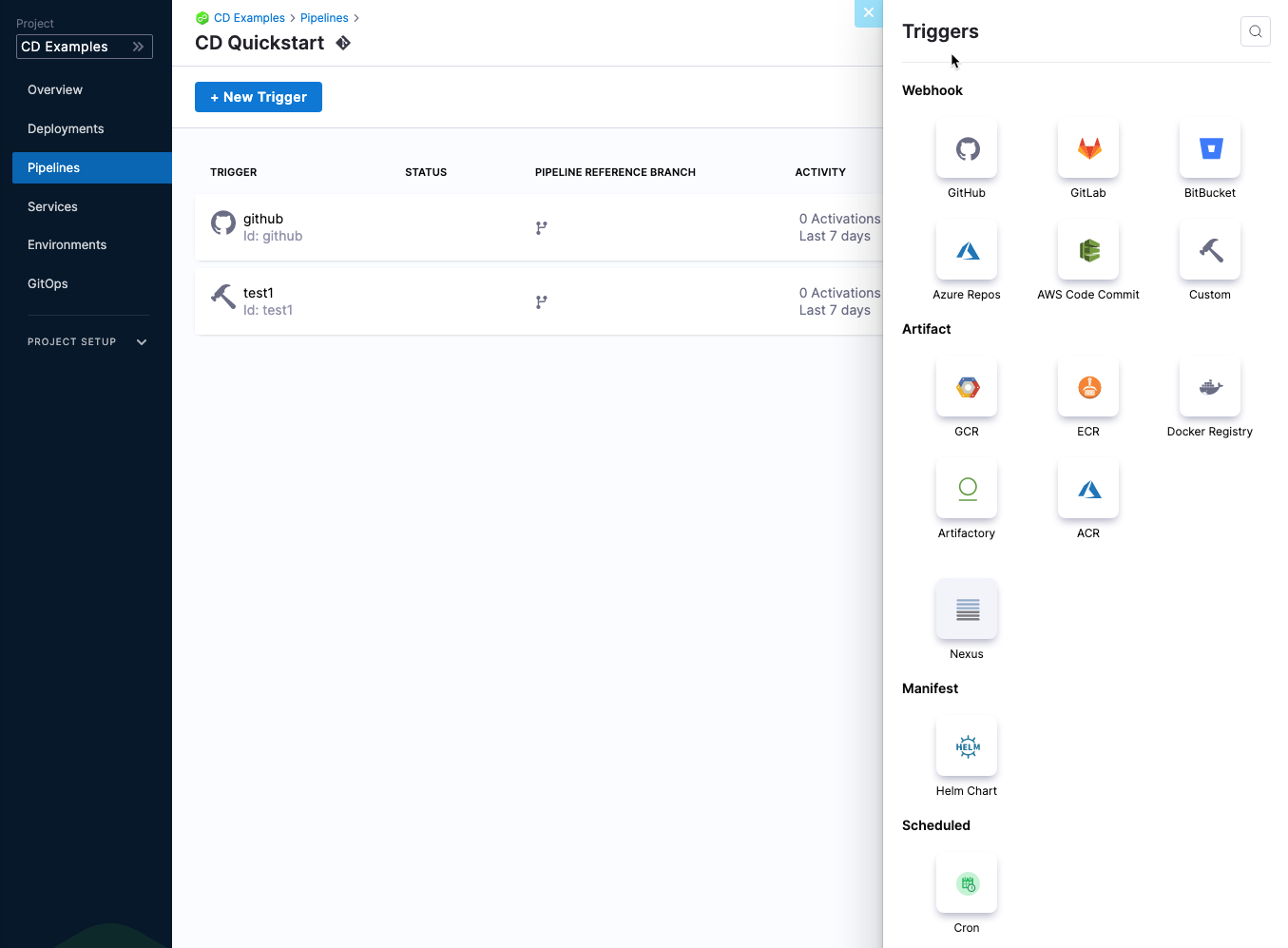Open the search in Triggers panel
This screenshot has width=1288, height=948.
1255,31
